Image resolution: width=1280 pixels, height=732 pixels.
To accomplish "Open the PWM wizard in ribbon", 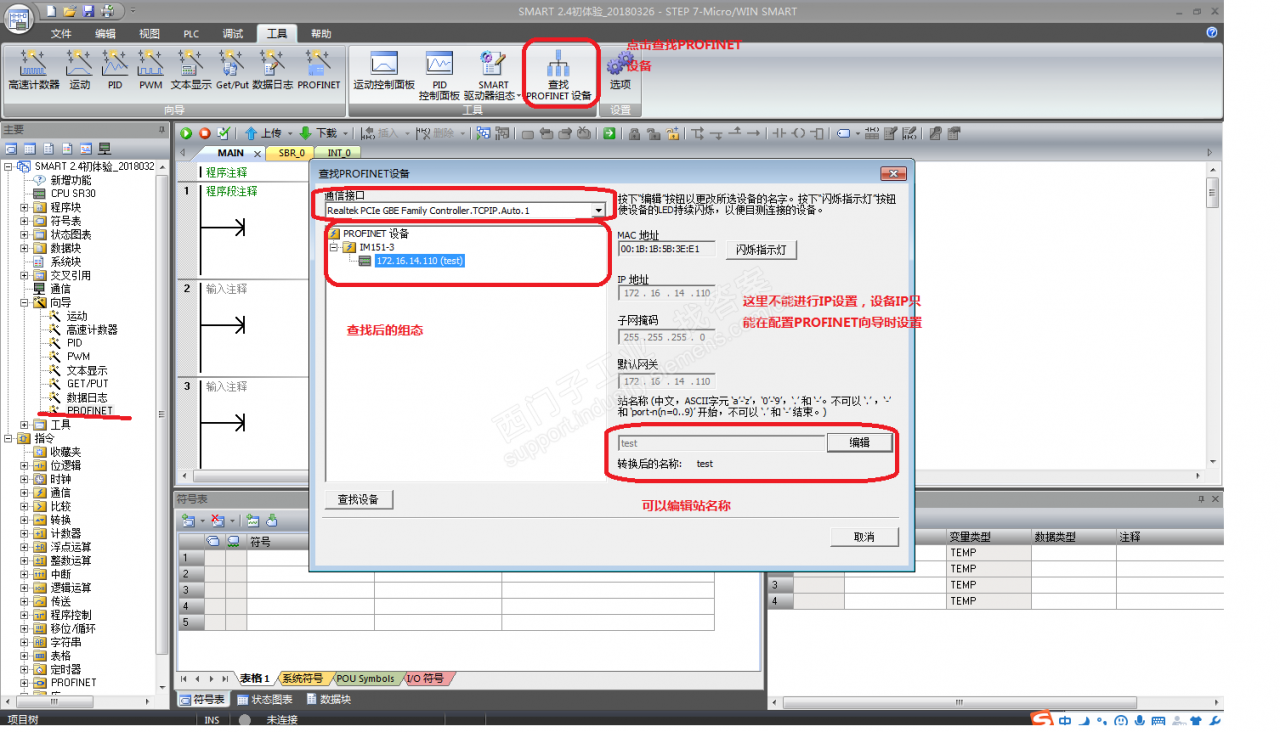I will (x=150, y=70).
